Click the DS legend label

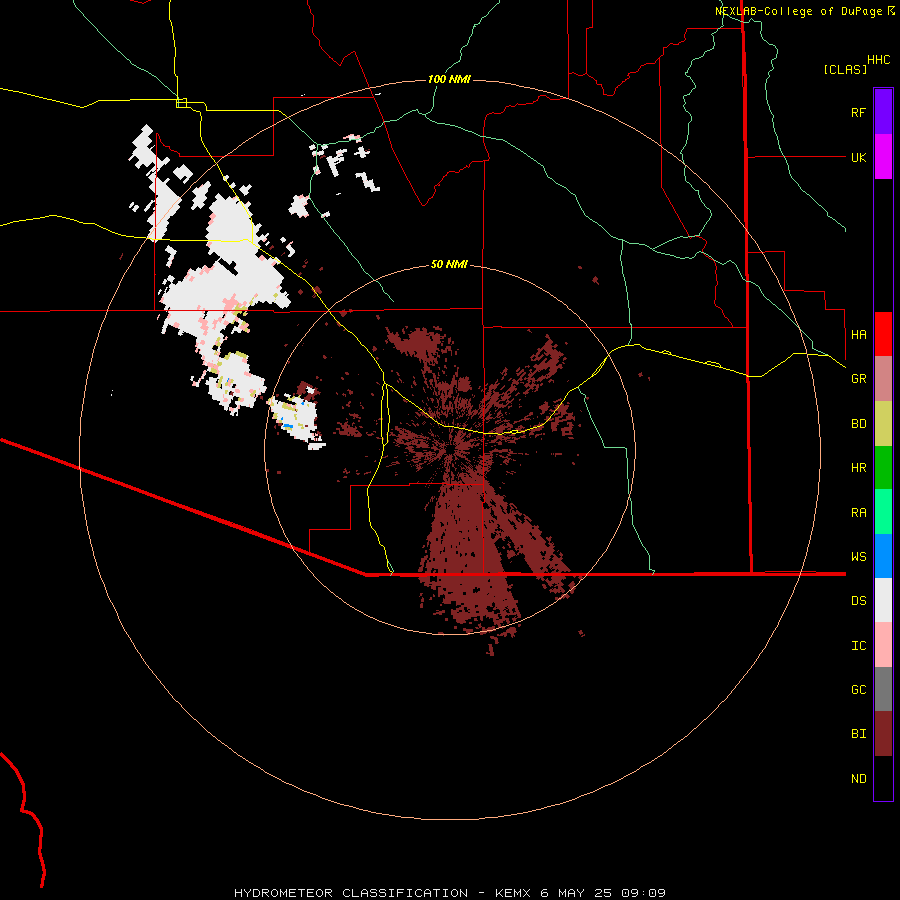[x=858, y=601]
